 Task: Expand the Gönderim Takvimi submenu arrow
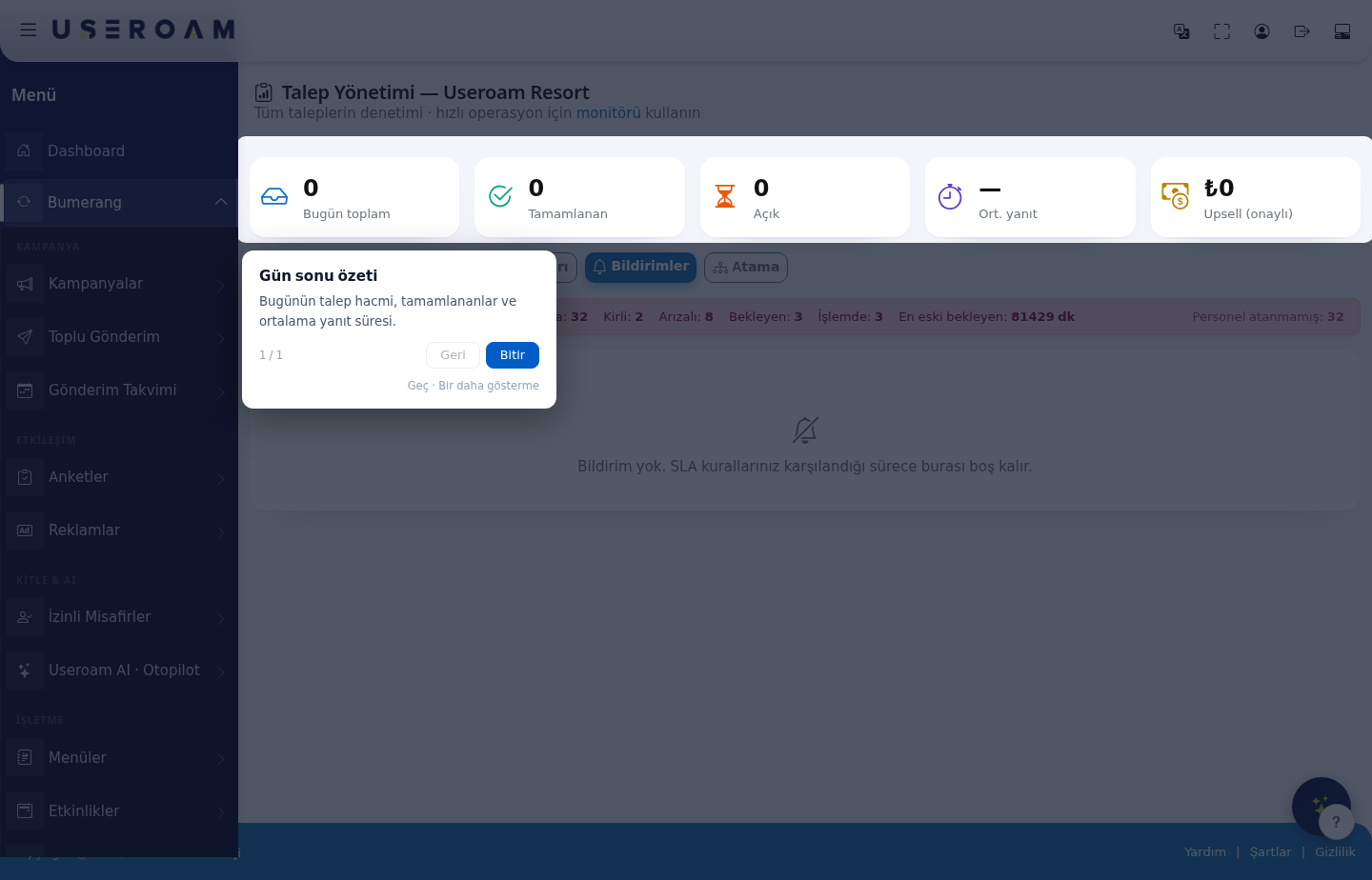click(220, 391)
